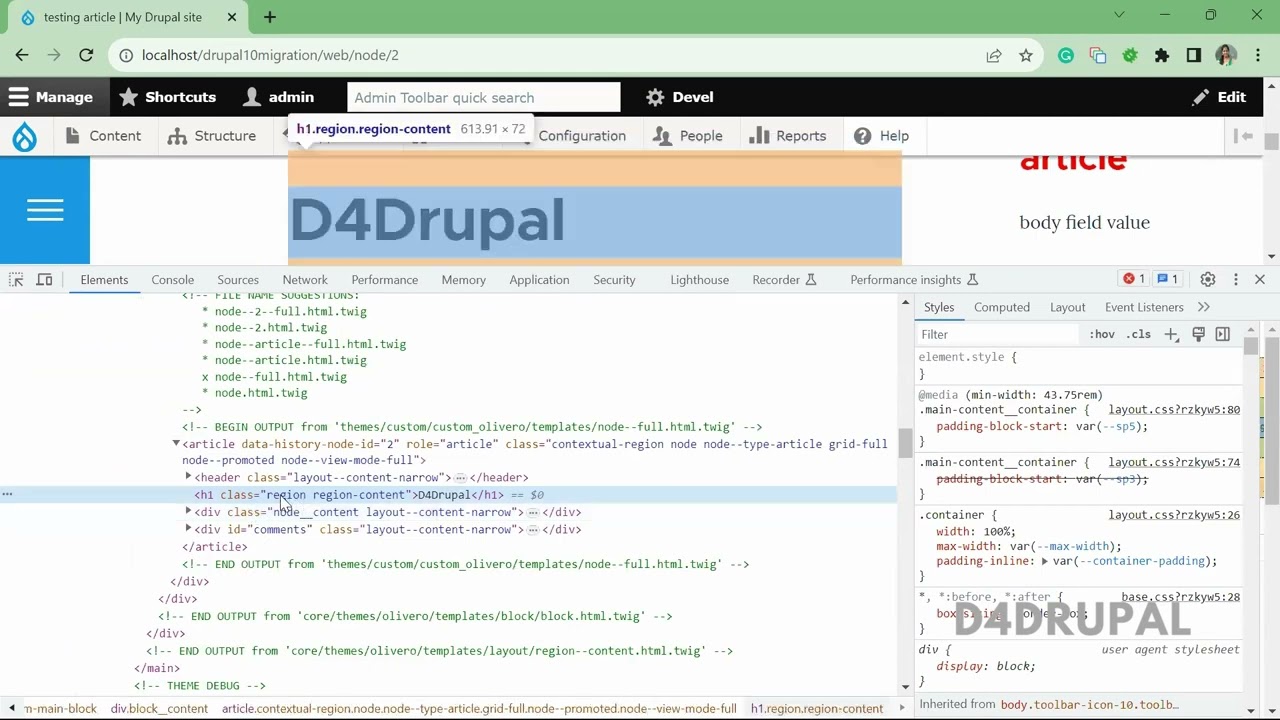Toggle Edit mode pencil button
The width and height of the screenshot is (1280, 720).
(x=1219, y=97)
